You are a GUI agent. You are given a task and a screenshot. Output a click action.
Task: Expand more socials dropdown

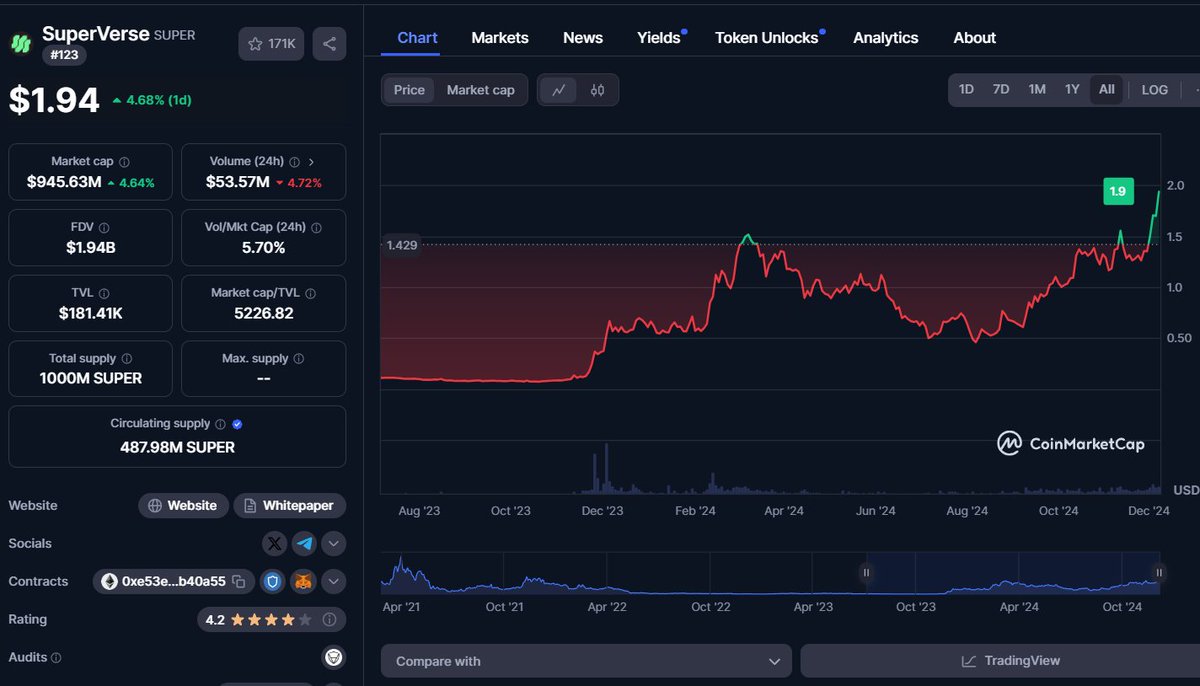pyautogui.click(x=334, y=544)
